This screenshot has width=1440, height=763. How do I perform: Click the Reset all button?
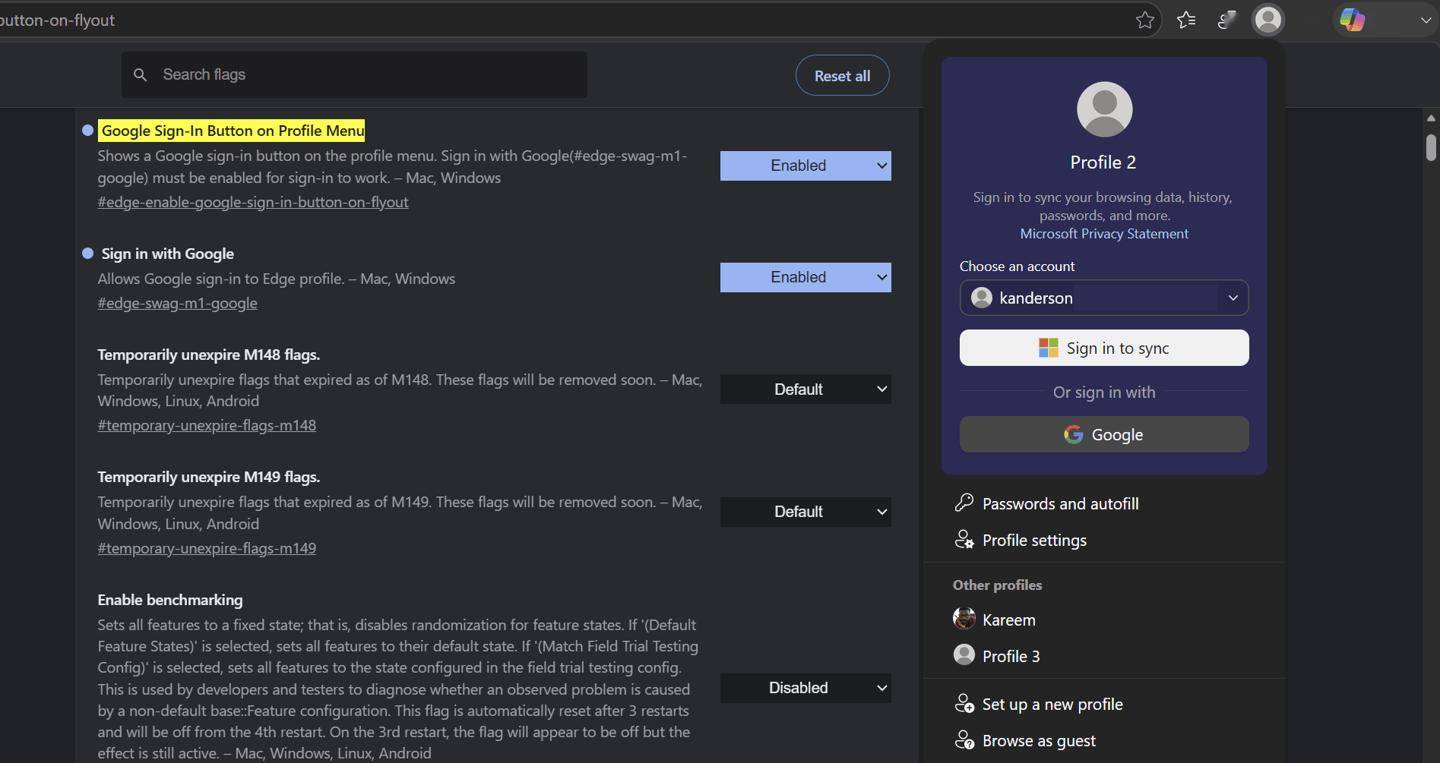[842, 76]
